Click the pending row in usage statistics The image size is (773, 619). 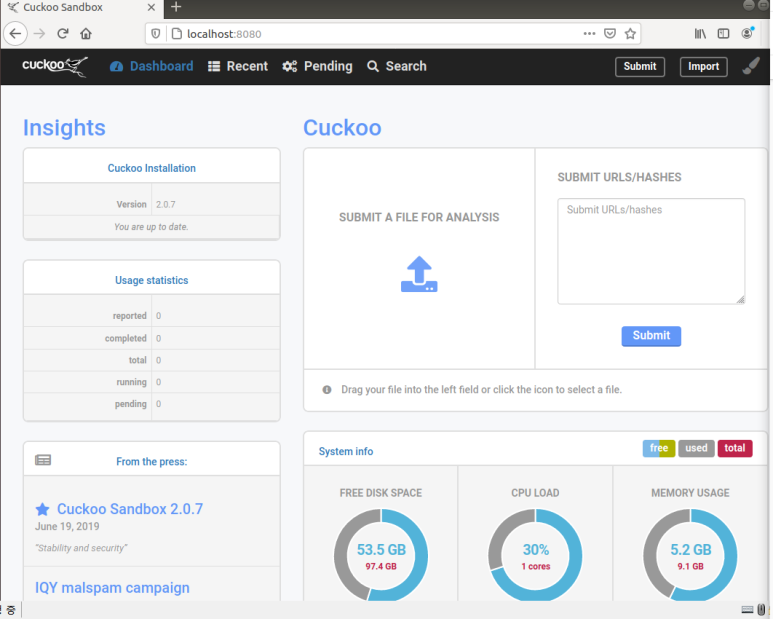coord(152,404)
